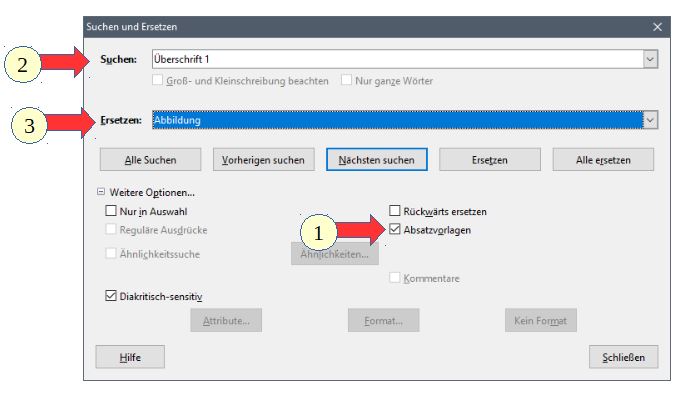The width and height of the screenshot is (691, 399).
Task: Enable Rückwärts ersetzen checkbox
Action: (x=394, y=211)
